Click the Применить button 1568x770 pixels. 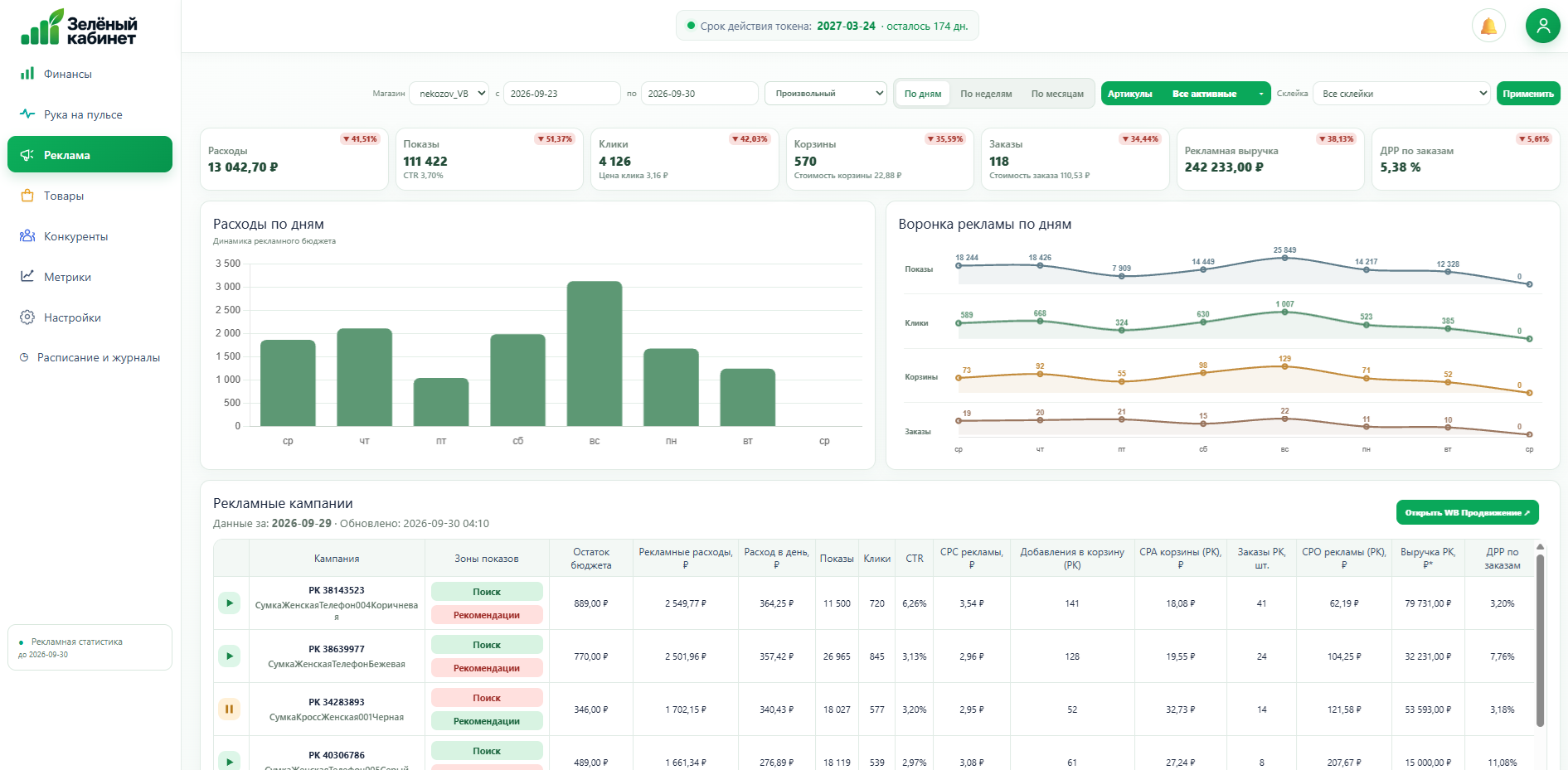1528,94
